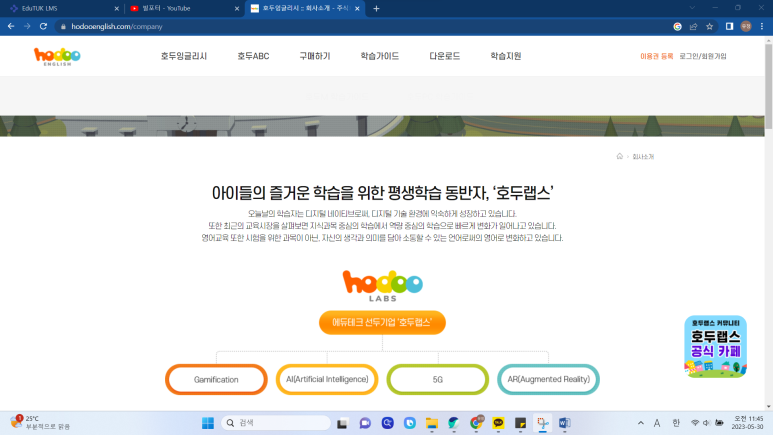Share this page via the share icon
Viewport: 773px width, 435px height.
click(693, 27)
